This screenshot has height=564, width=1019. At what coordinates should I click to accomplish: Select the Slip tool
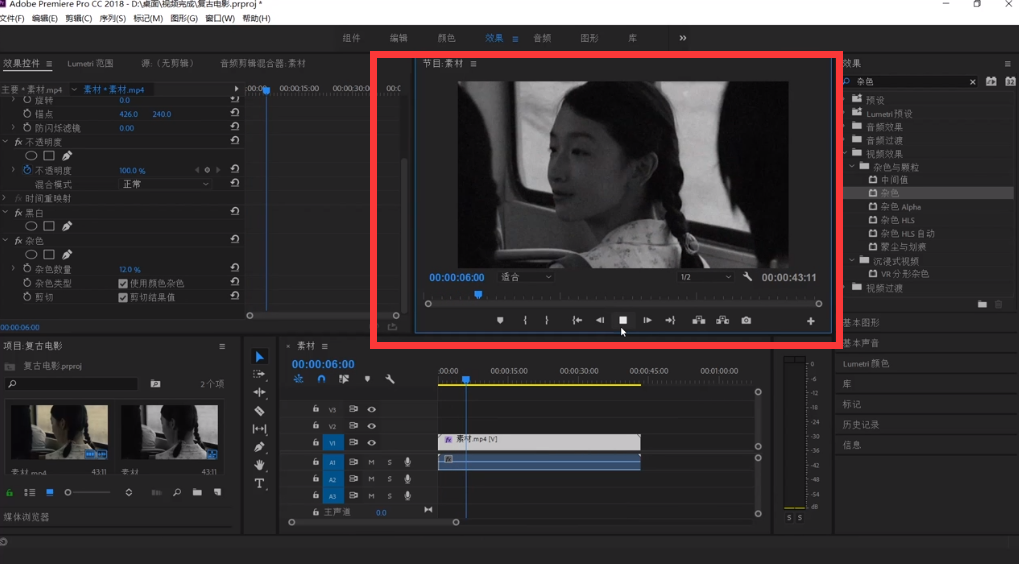(x=259, y=429)
